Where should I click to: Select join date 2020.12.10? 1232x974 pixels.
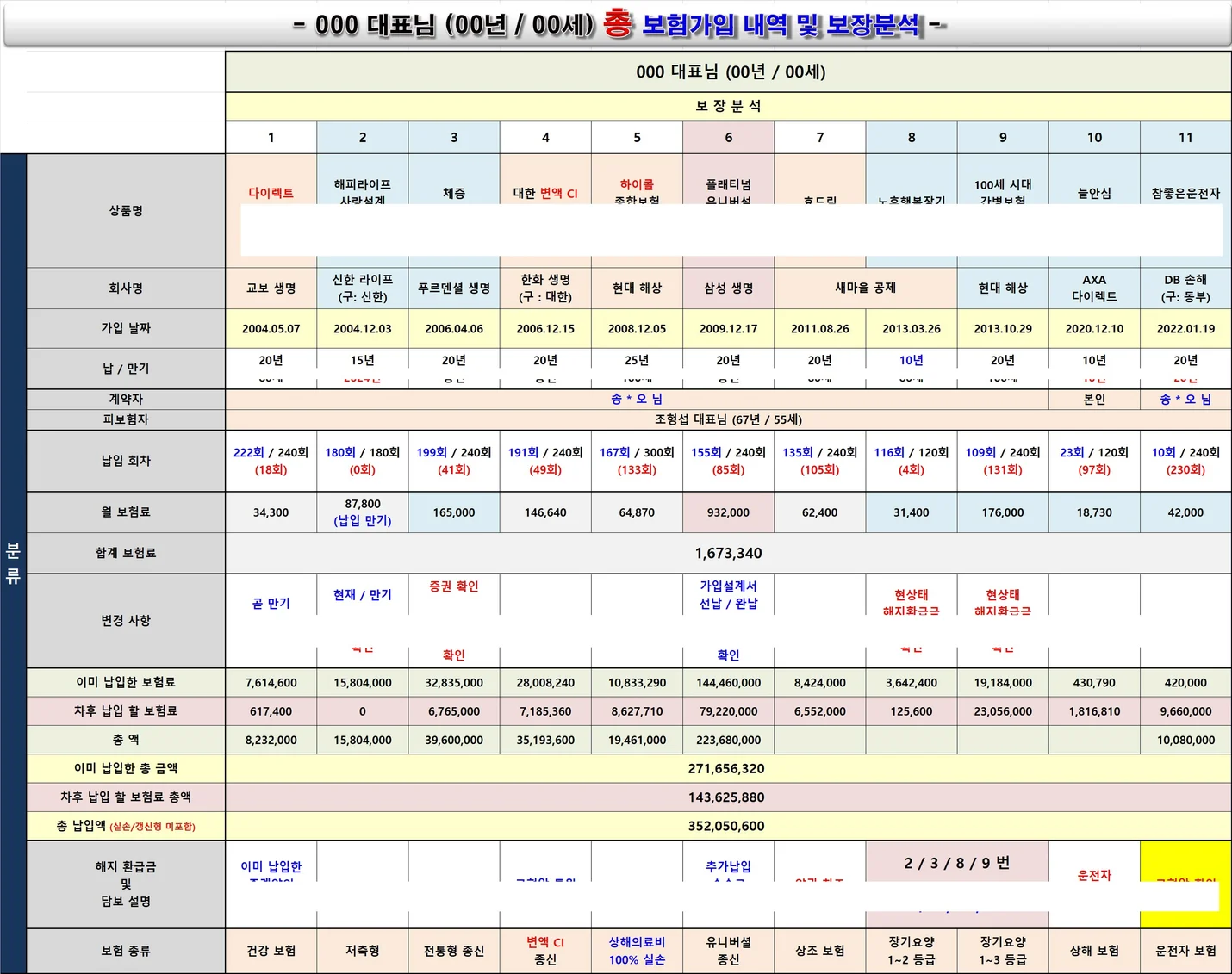point(1094,328)
